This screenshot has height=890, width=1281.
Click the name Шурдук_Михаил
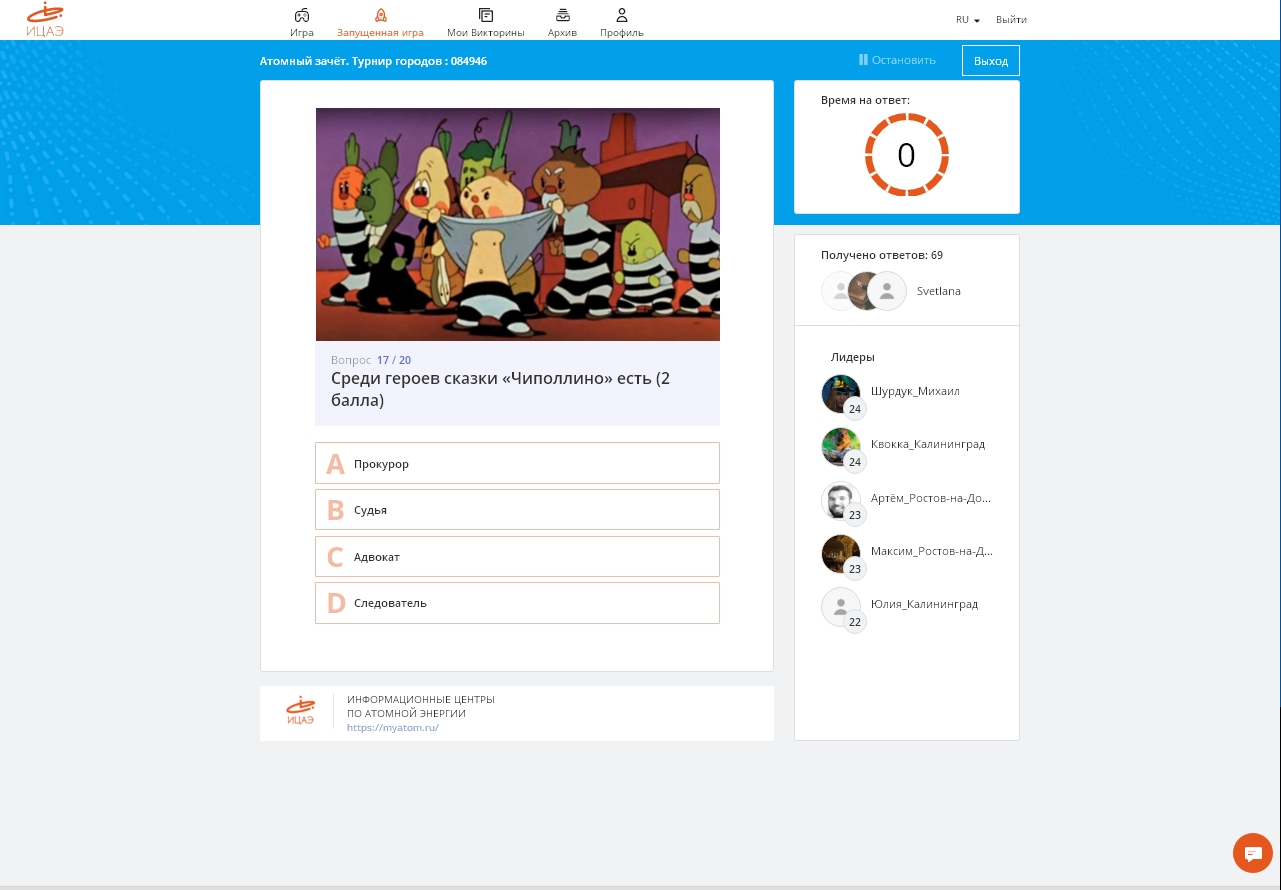click(915, 391)
